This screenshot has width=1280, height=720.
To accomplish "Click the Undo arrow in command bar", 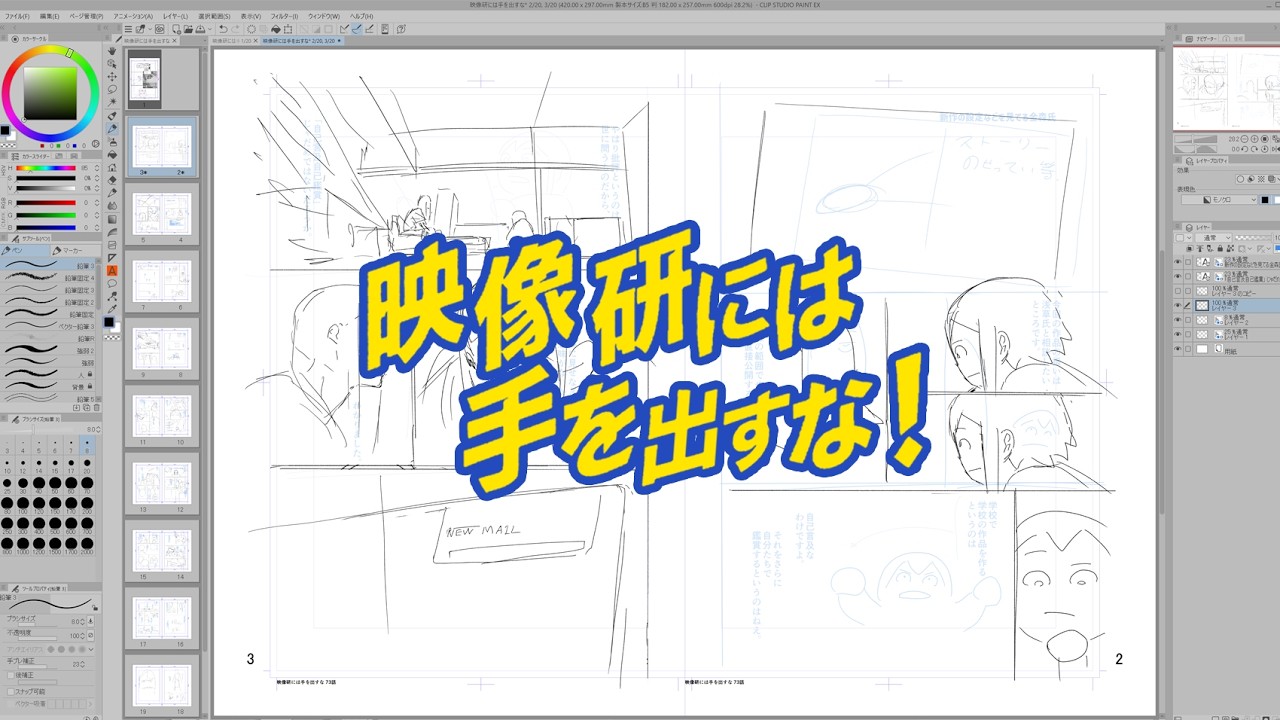I will pos(223,28).
